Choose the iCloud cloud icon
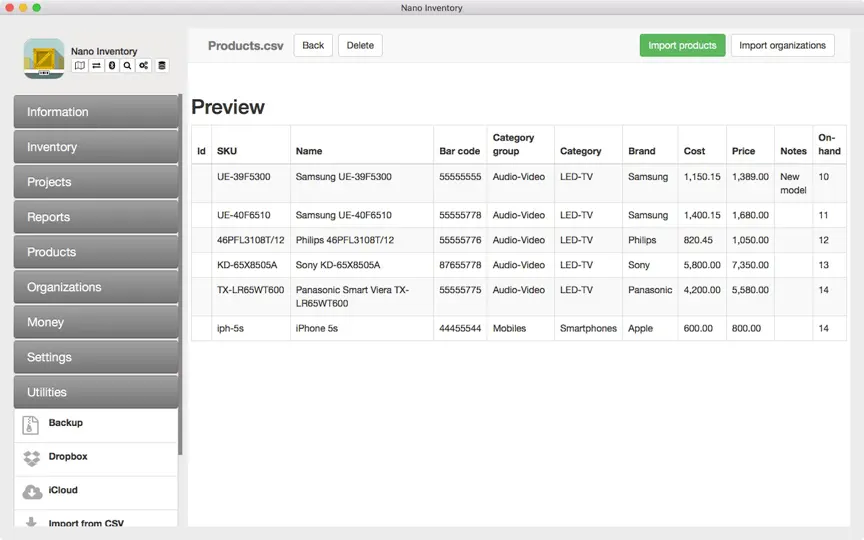864x540 pixels. coord(32,492)
